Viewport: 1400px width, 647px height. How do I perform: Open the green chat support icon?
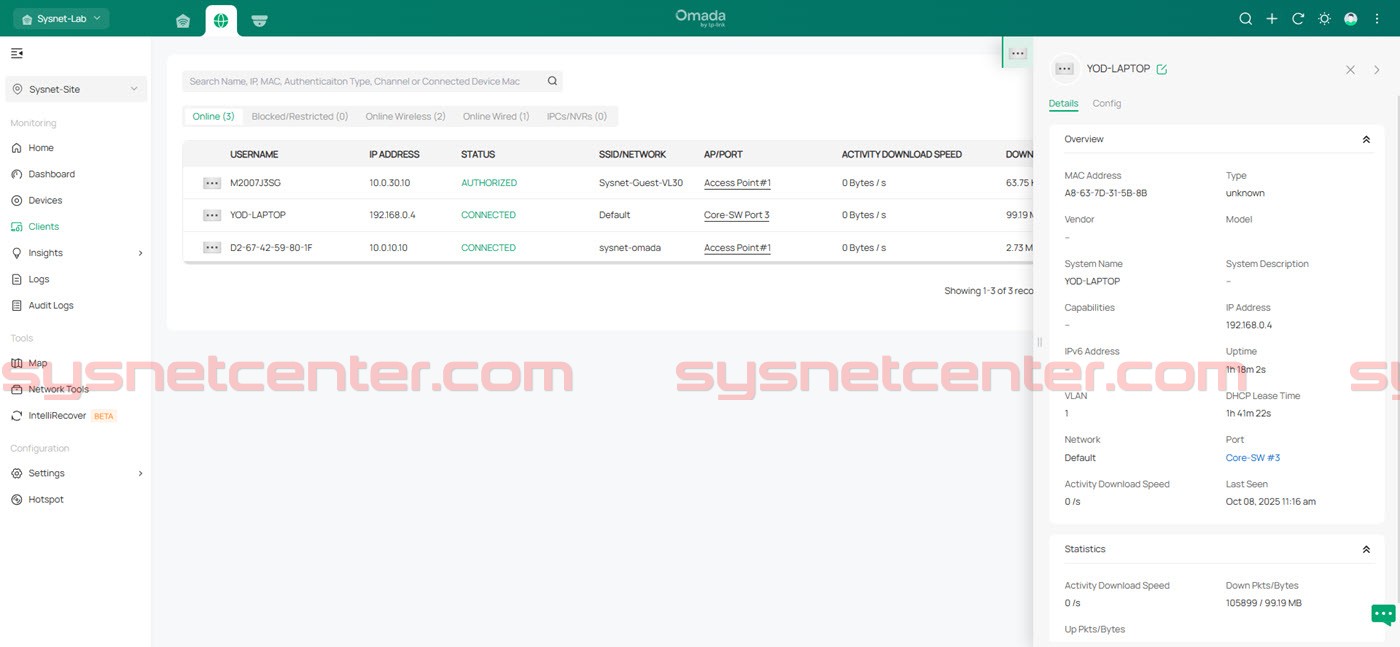(x=1382, y=614)
